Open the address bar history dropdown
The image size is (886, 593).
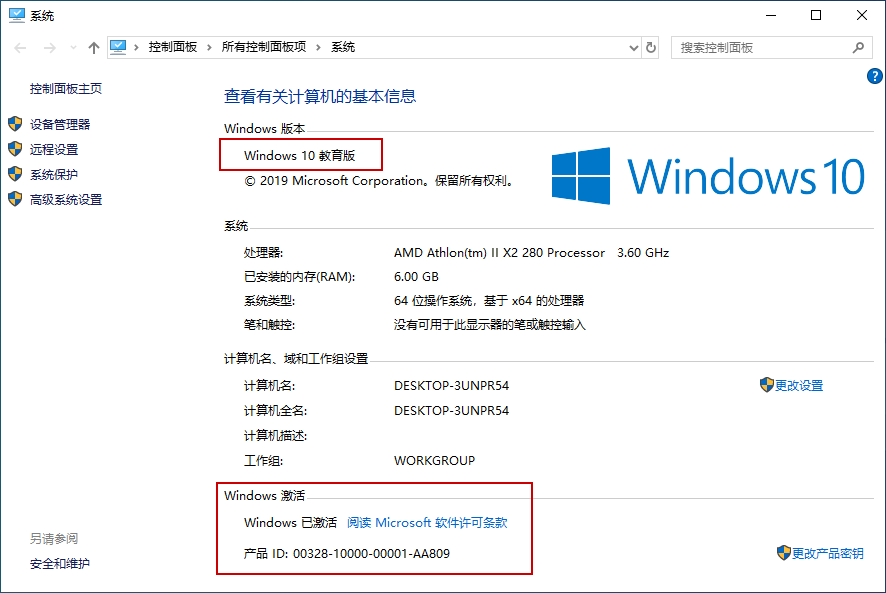coord(633,48)
